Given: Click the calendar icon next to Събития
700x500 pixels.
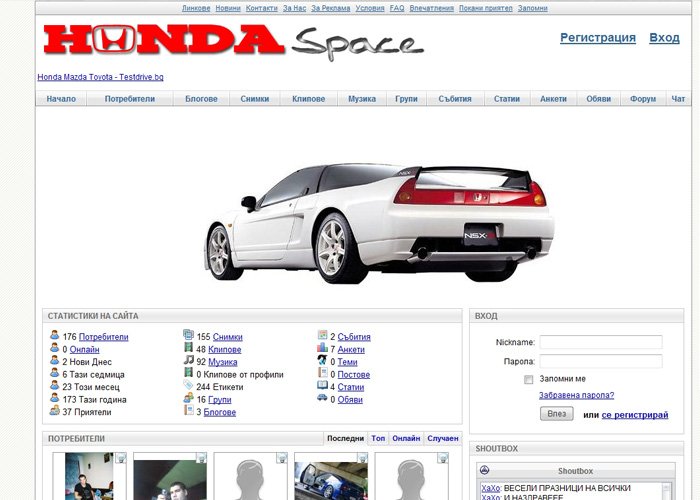Looking at the screenshot, I should [322, 336].
